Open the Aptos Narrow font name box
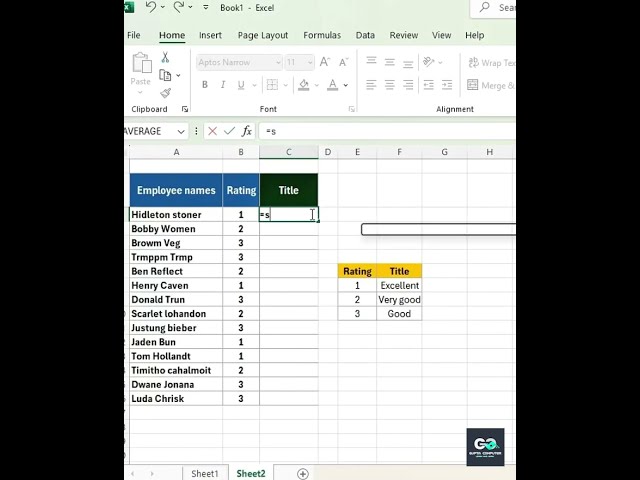 238,62
